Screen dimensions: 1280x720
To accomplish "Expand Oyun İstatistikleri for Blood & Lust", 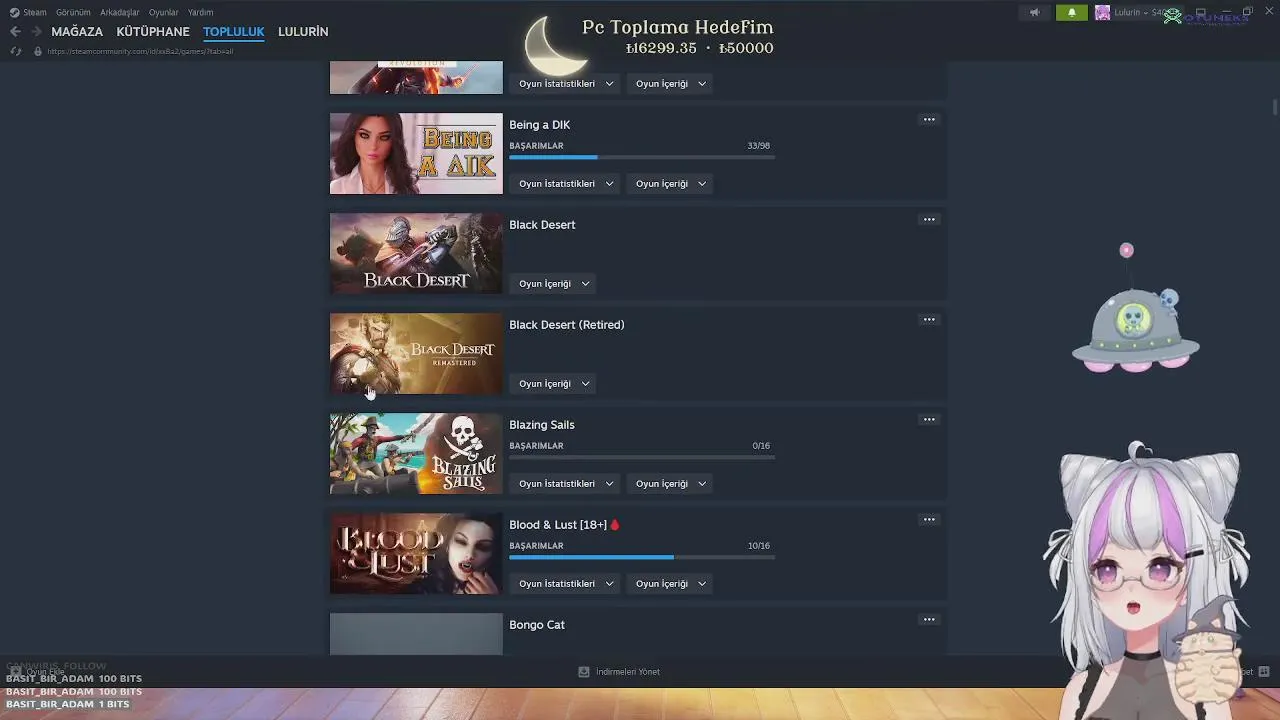I will tap(566, 584).
